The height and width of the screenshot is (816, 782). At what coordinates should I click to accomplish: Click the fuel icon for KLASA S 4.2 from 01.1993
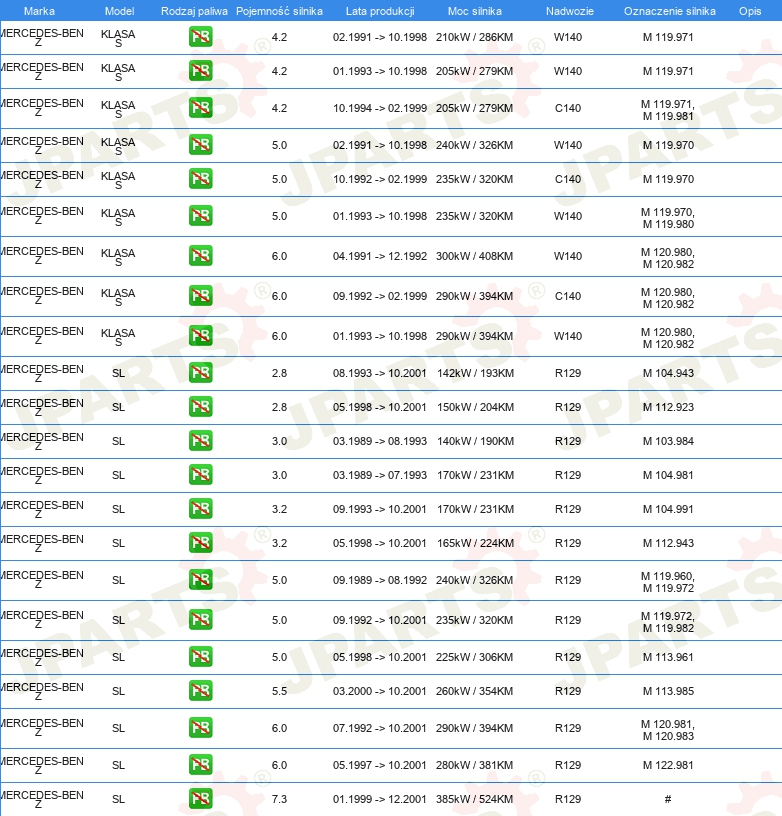click(x=200, y=71)
